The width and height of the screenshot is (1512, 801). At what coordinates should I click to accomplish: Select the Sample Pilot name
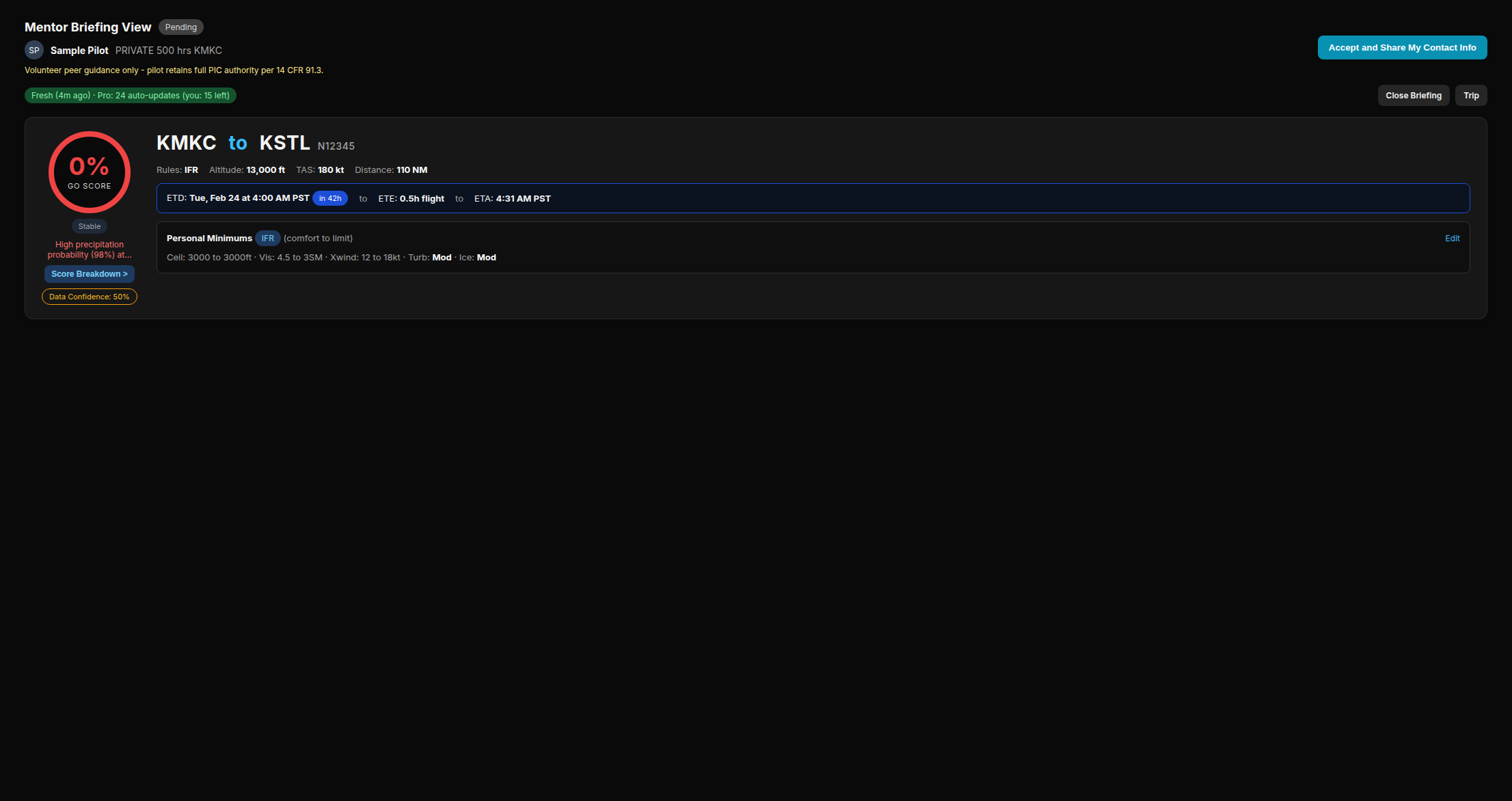pyautogui.click(x=79, y=51)
